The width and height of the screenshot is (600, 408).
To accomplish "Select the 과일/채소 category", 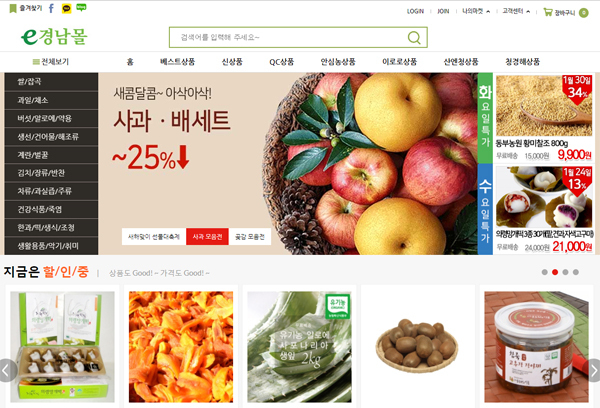I will [x=51, y=100].
